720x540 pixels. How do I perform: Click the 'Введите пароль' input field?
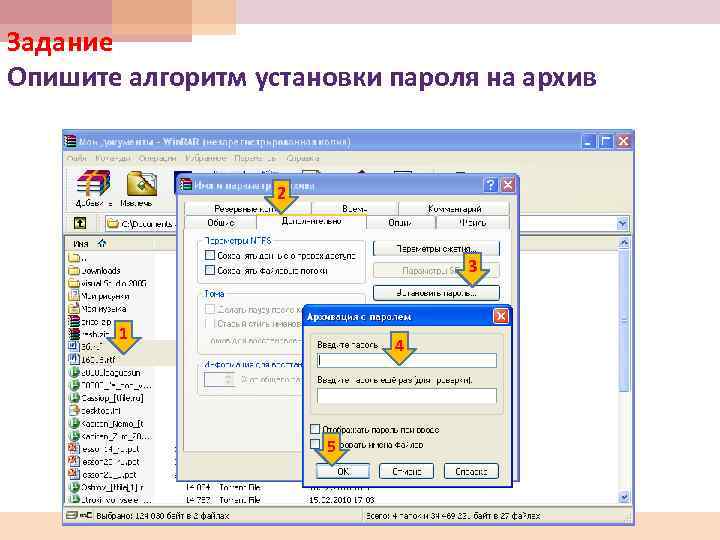point(407,360)
